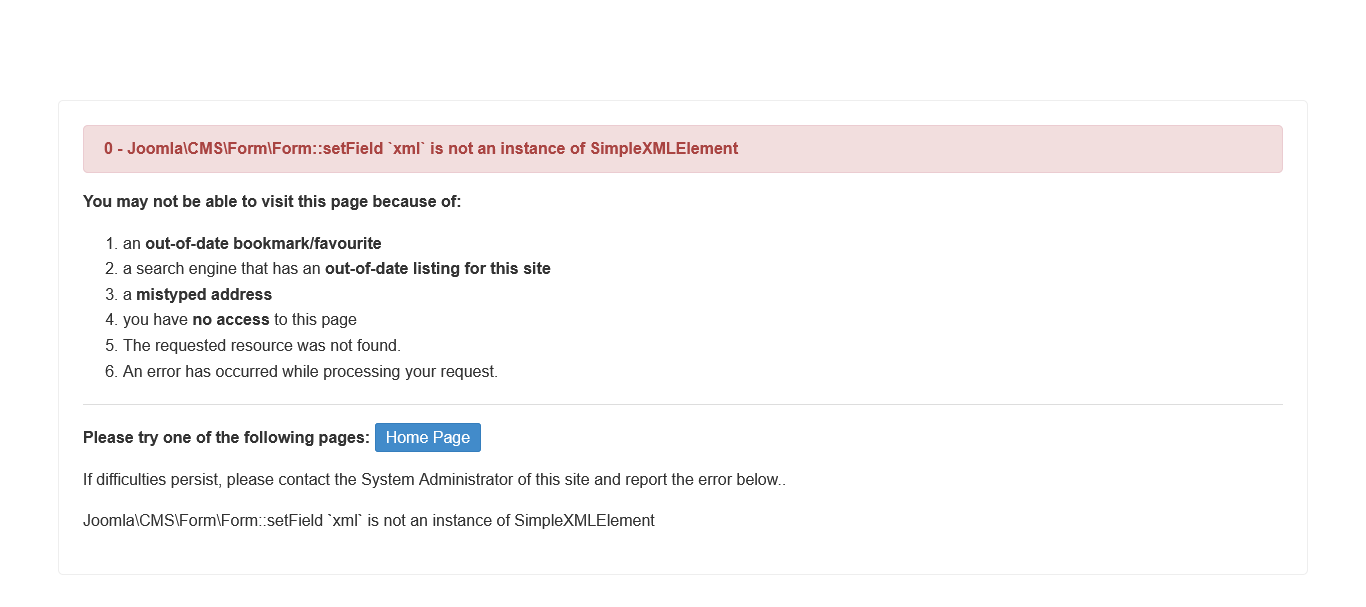1366x607 pixels.
Task: Click the "out-of-date listing for this site" text
Action: [437, 269]
